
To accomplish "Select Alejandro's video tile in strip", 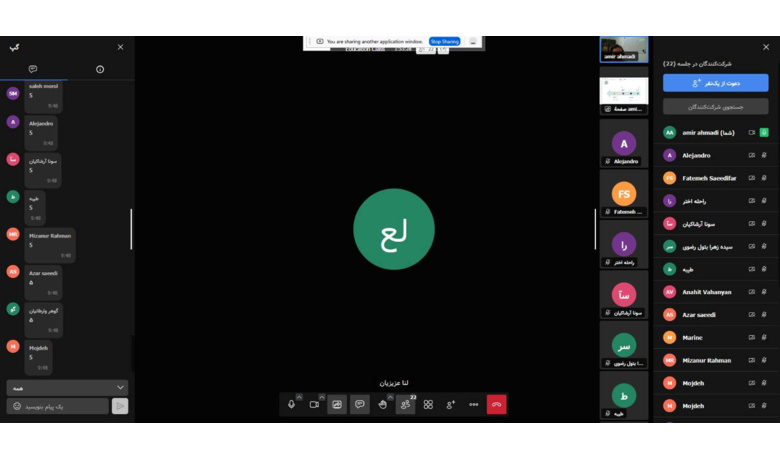I will coord(624,144).
